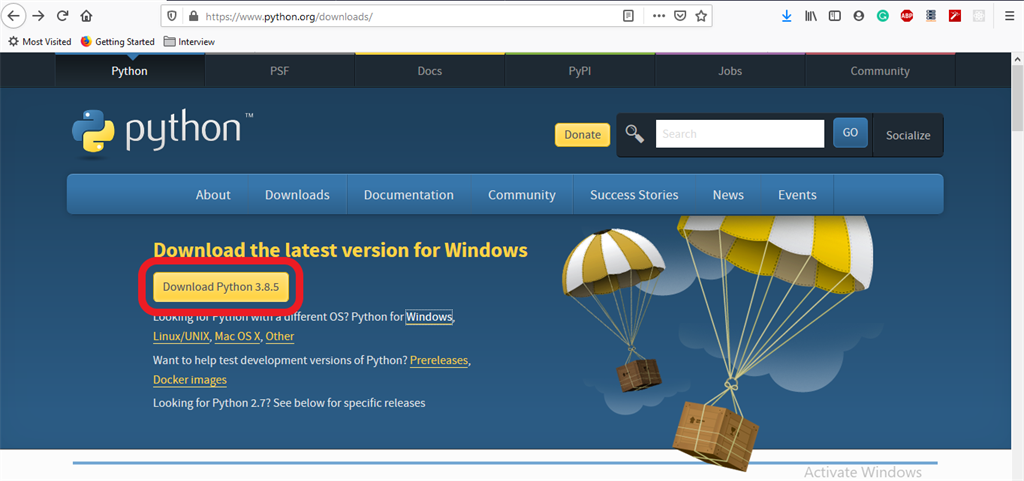Viewport: 1024px width, 481px height.
Task: Open the Community top tab
Action: pos(880,71)
